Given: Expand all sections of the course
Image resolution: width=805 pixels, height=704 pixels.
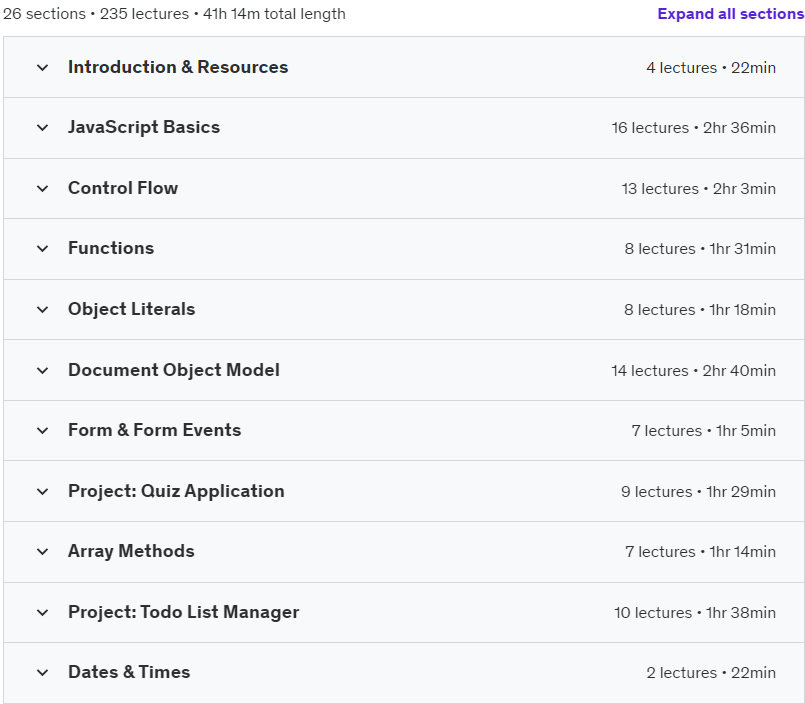Looking at the screenshot, I should click(x=731, y=14).
